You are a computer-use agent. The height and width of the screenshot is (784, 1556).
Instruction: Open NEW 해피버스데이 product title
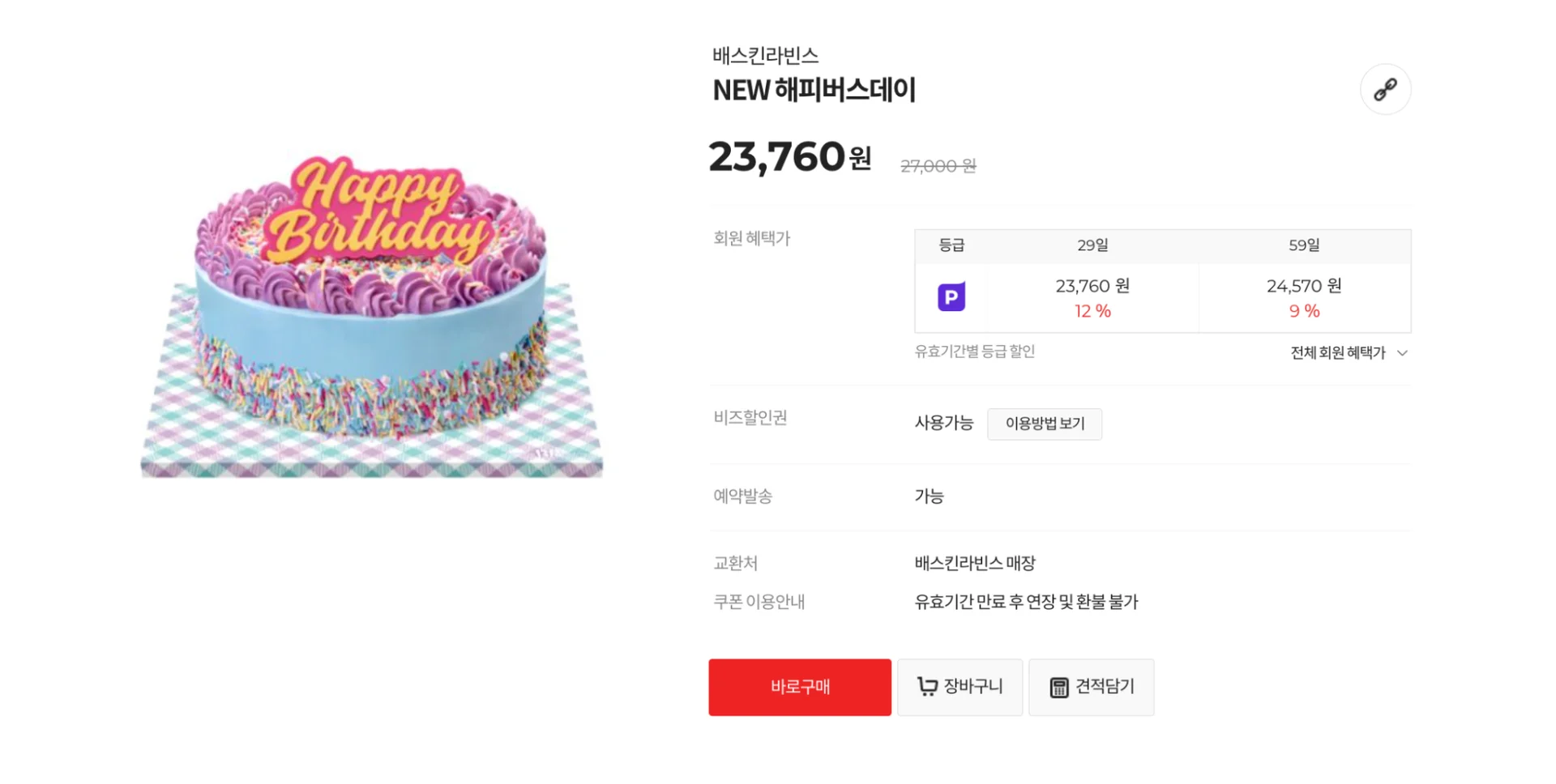814,90
